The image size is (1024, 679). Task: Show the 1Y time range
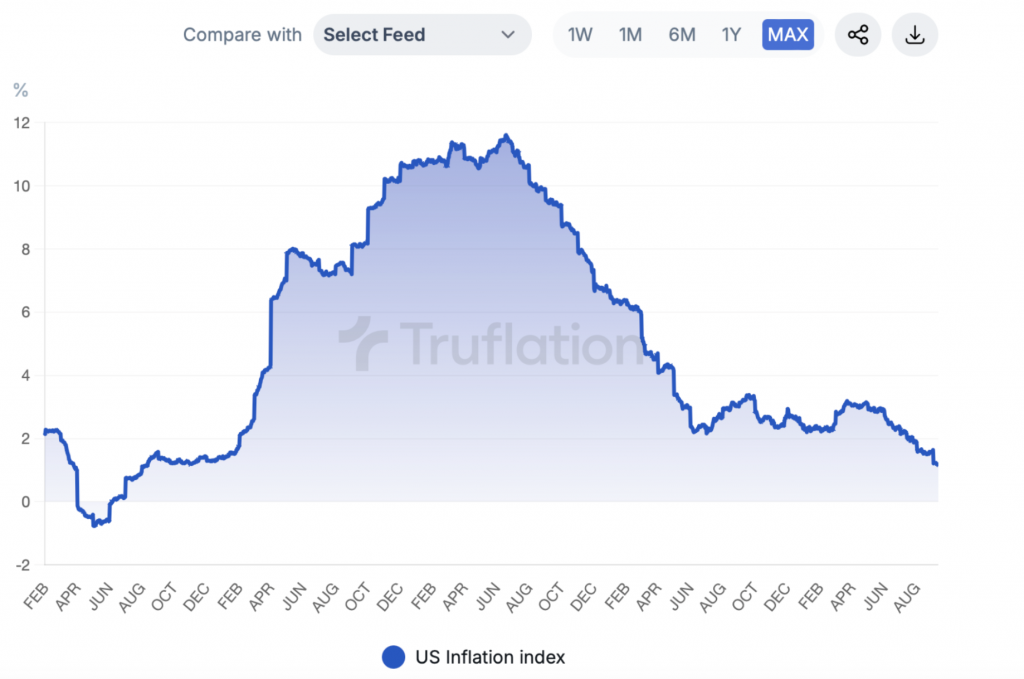click(x=731, y=35)
